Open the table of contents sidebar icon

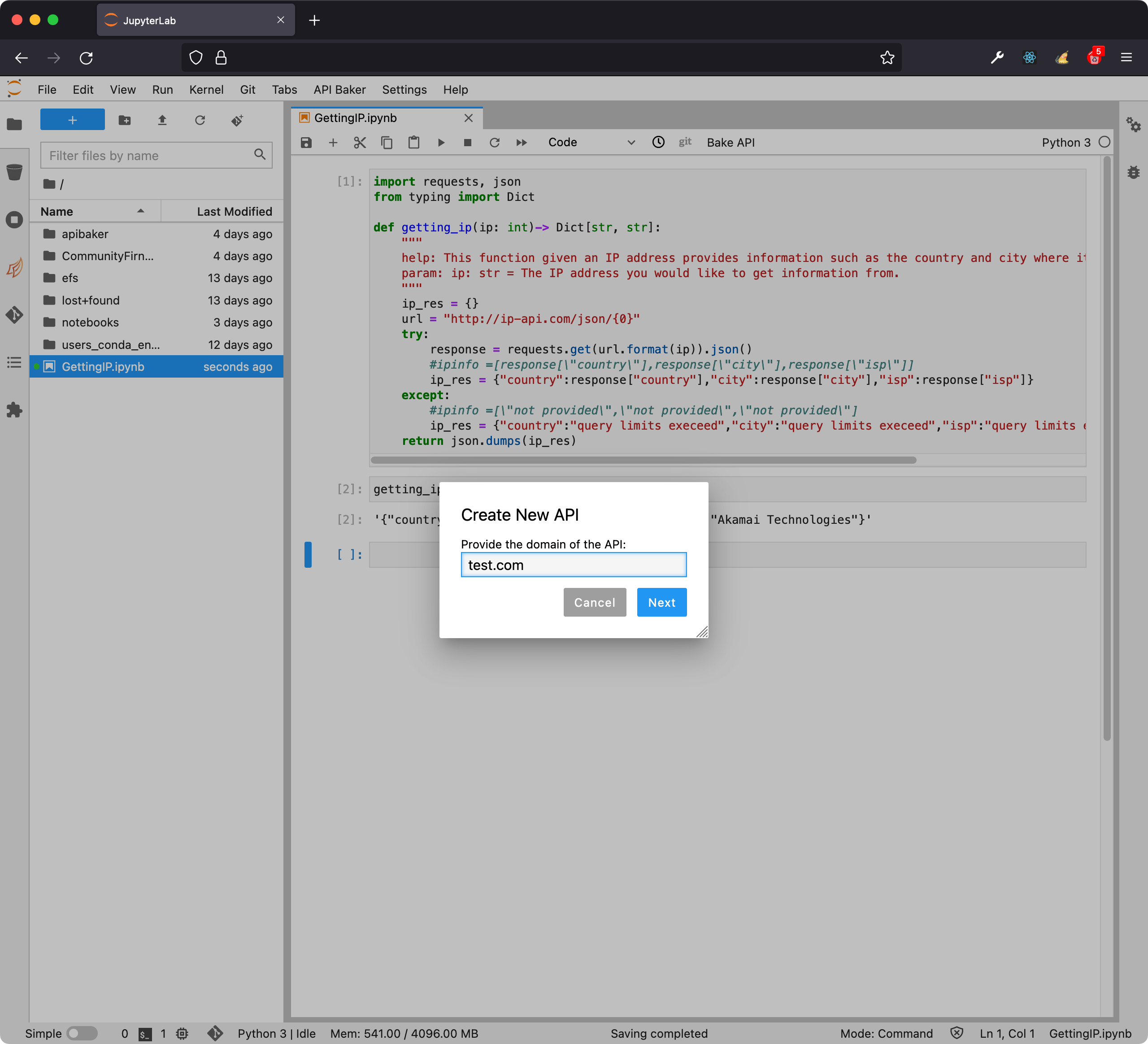pos(14,362)
